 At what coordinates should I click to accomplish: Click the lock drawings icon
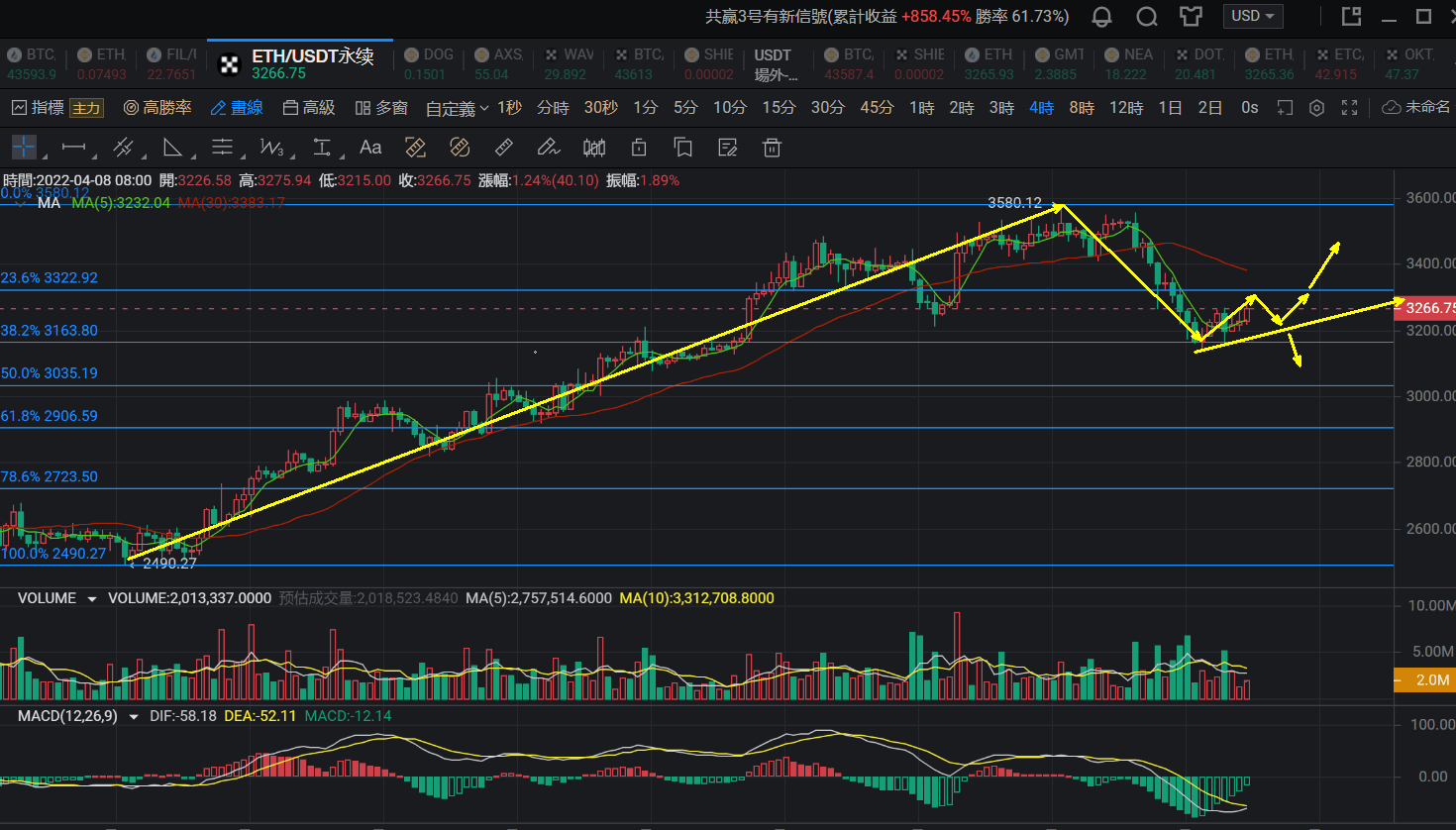point(639,148)
